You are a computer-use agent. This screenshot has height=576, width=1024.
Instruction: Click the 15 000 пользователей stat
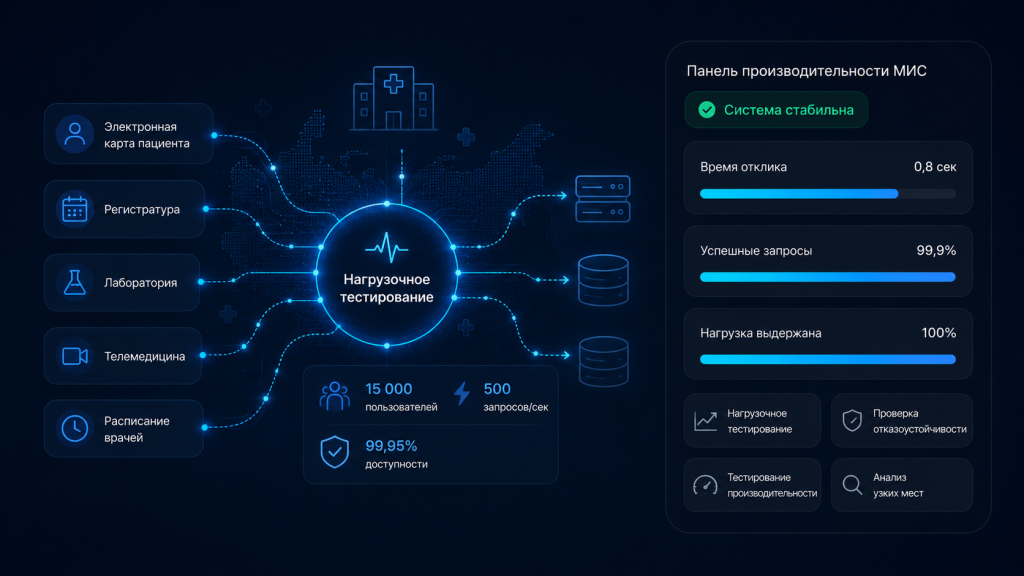pyautogui.click(x=401, y=396)
